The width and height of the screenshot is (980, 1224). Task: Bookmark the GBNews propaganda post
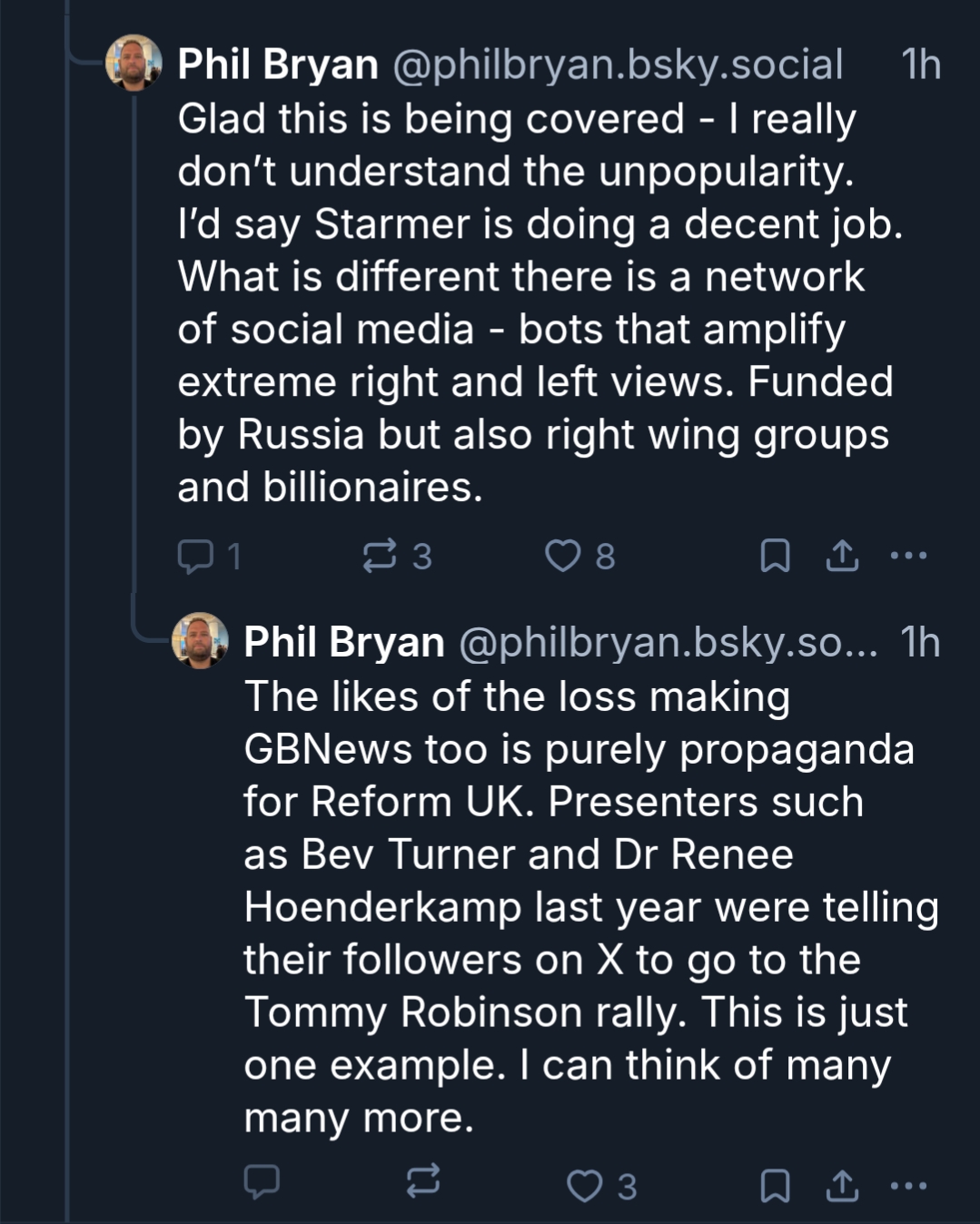pos(774,1186)
